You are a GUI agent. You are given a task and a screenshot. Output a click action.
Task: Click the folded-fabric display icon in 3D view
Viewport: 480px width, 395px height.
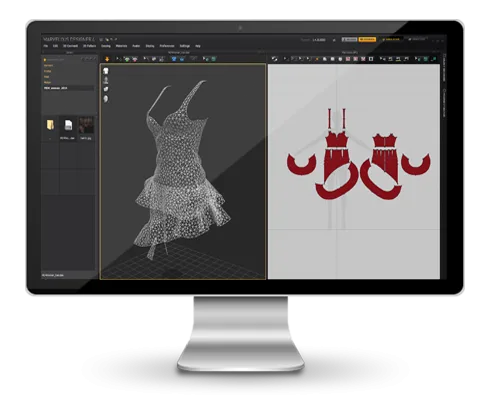coord(106,89)
